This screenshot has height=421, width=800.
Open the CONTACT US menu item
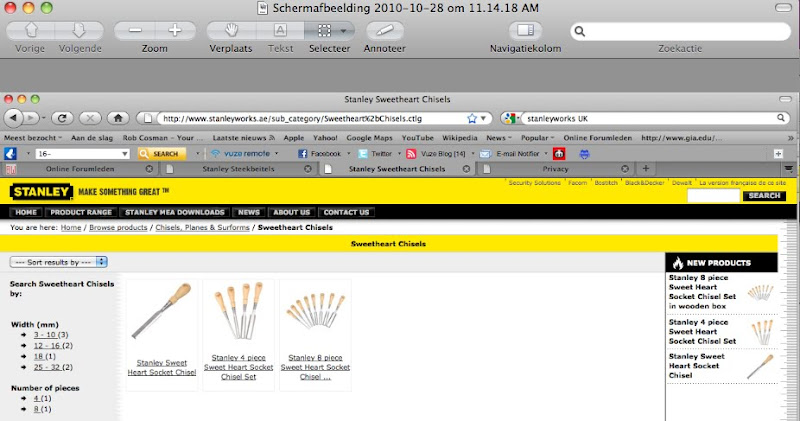[346, 212]
